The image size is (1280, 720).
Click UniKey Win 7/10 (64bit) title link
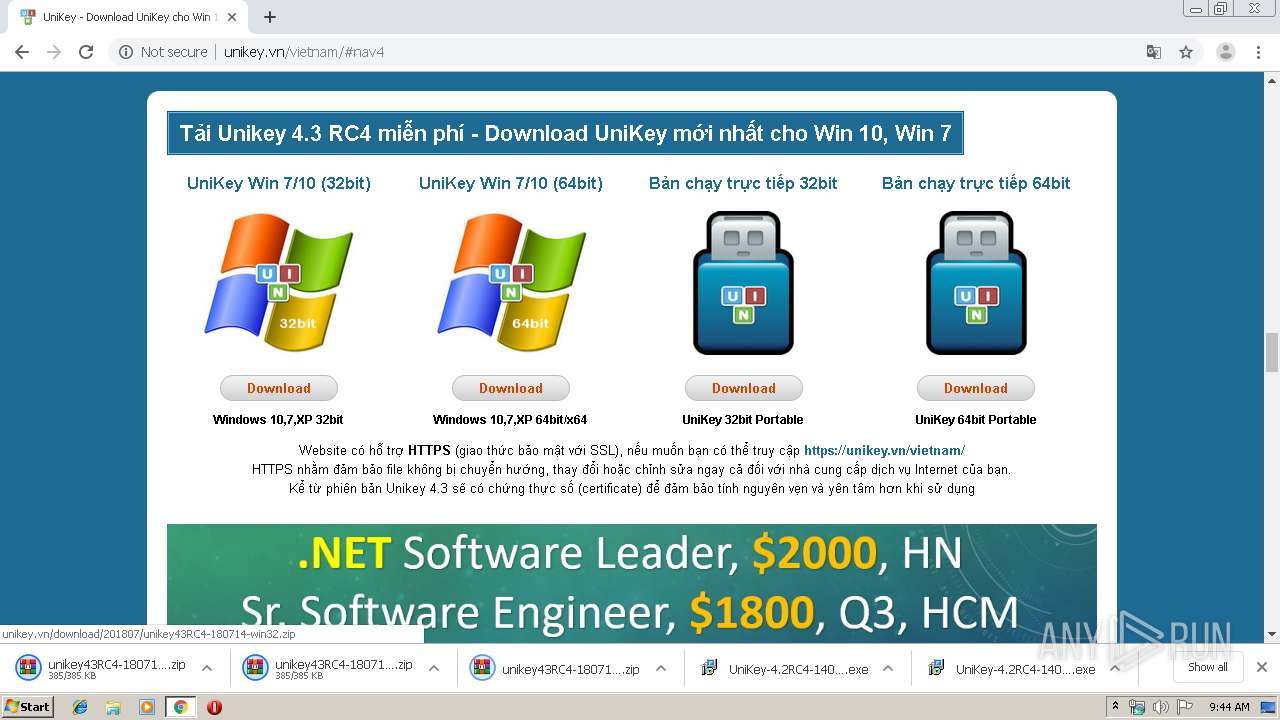pyautogui.click(x=511, y=183)
